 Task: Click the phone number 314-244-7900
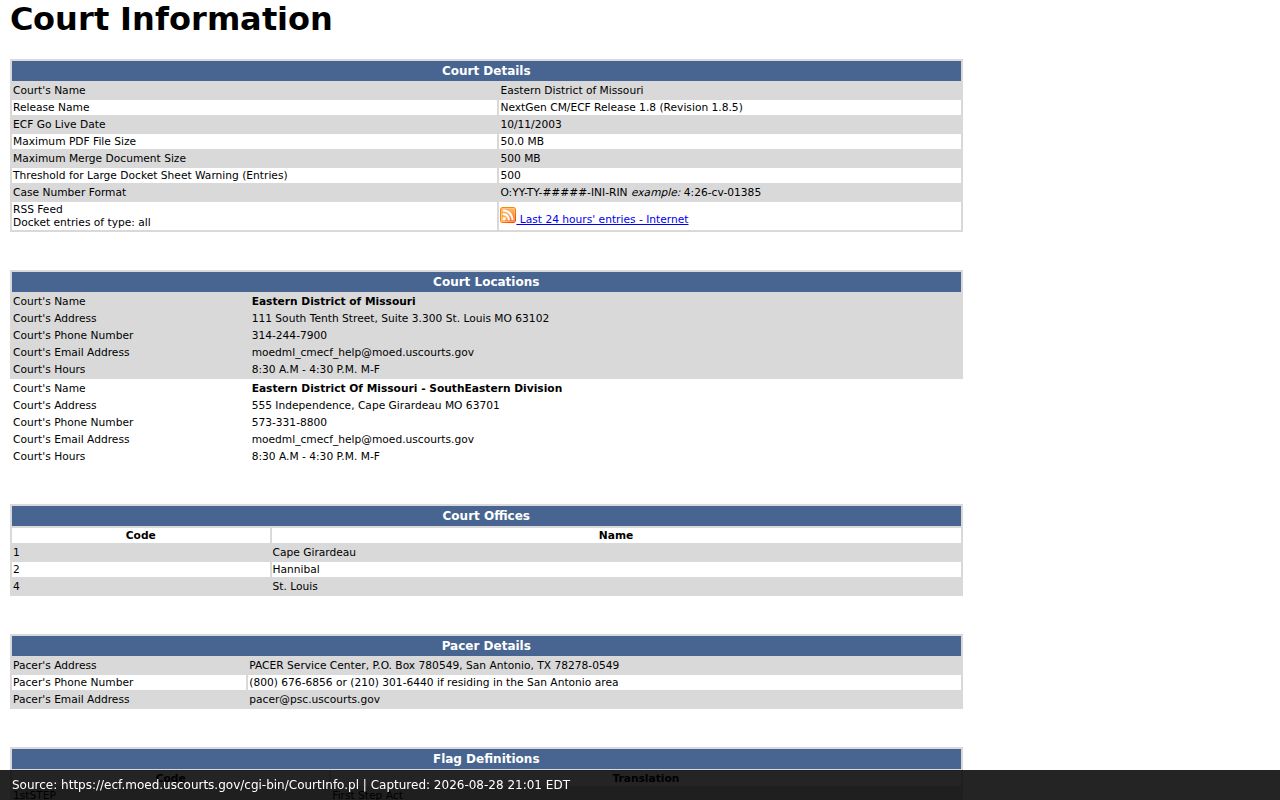point(289,335)
